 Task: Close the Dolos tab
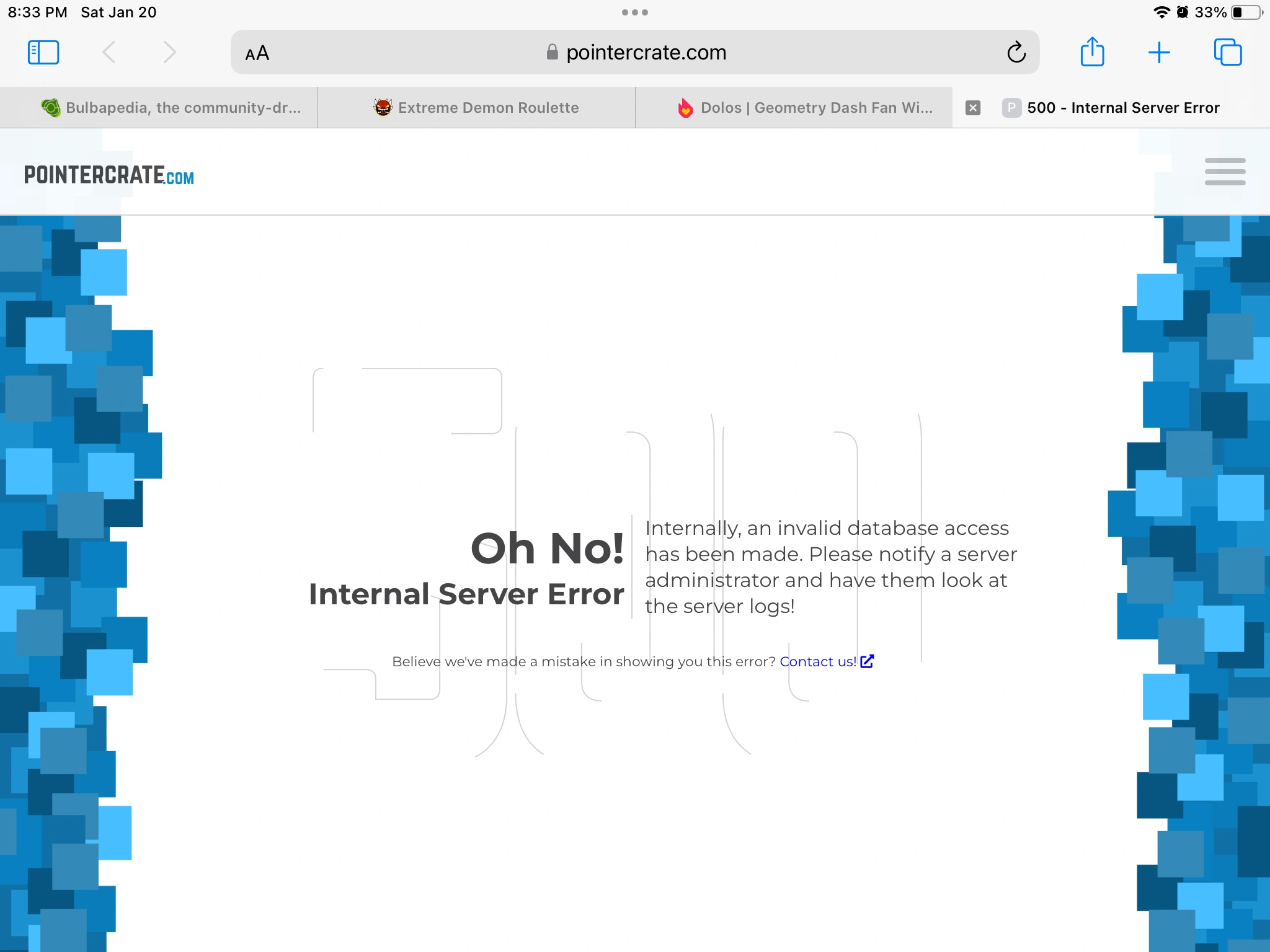click(x=973, y=107)
